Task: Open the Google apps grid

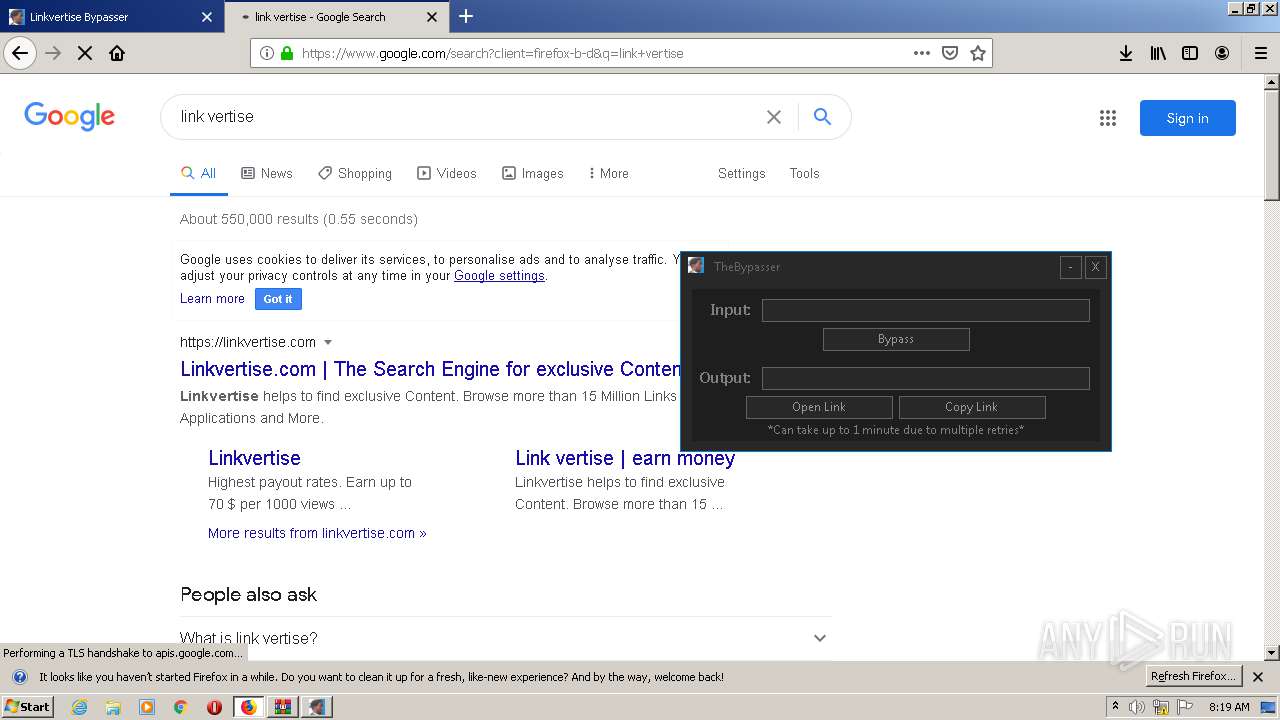Action: (x=1108, y=118)
